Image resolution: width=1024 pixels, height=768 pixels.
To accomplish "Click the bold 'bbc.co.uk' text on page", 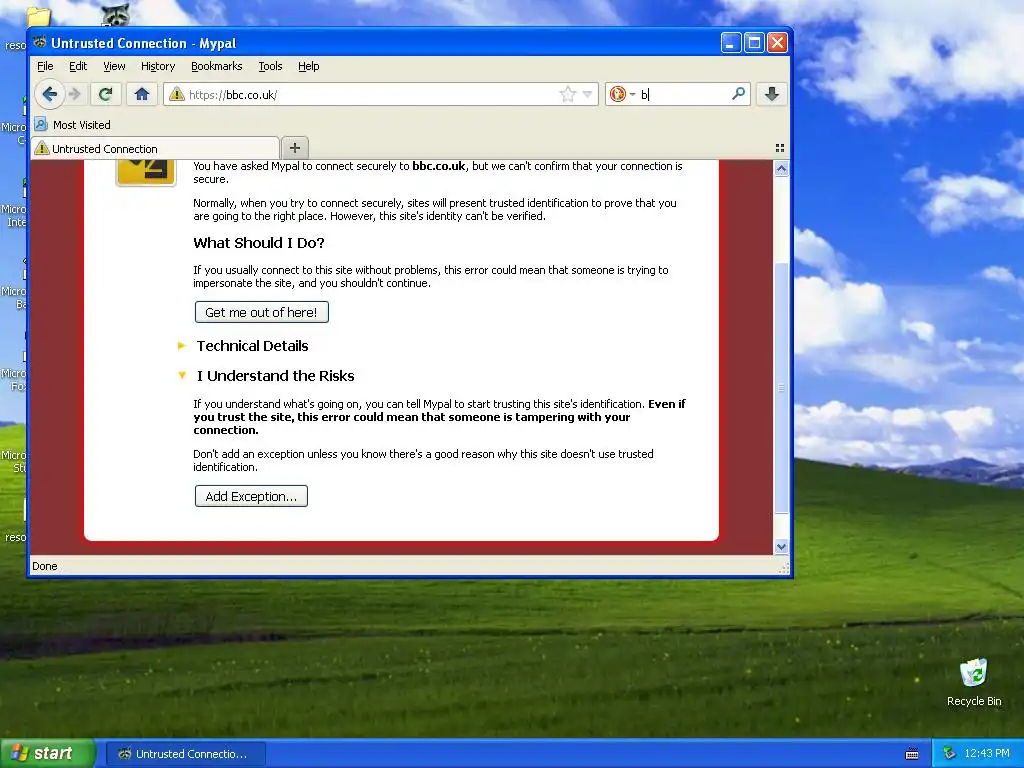I will [x=439, y=166].
